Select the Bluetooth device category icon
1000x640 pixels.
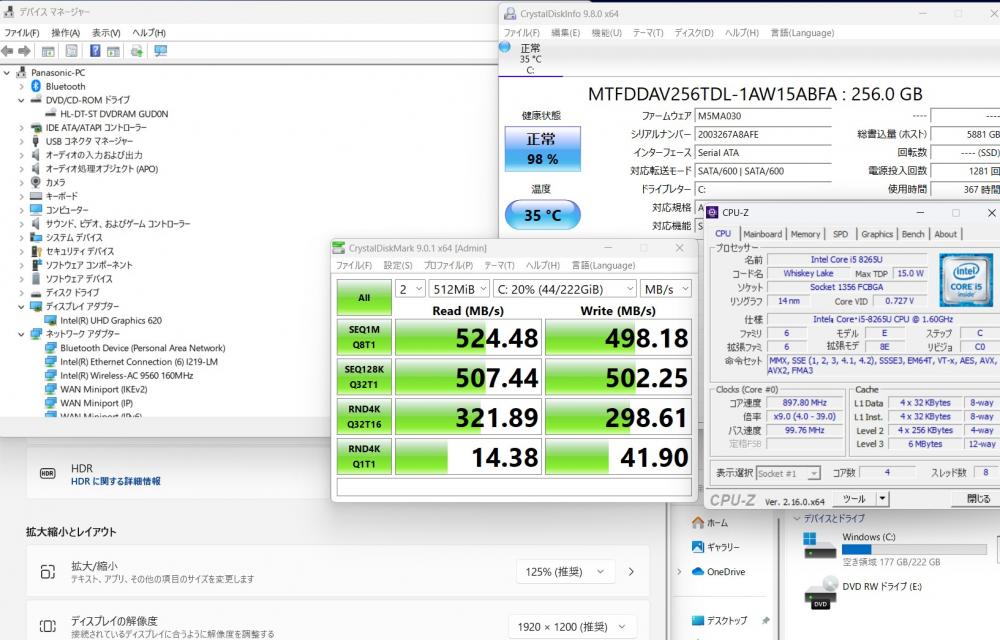pyautogui.click(x=36, y=86)
